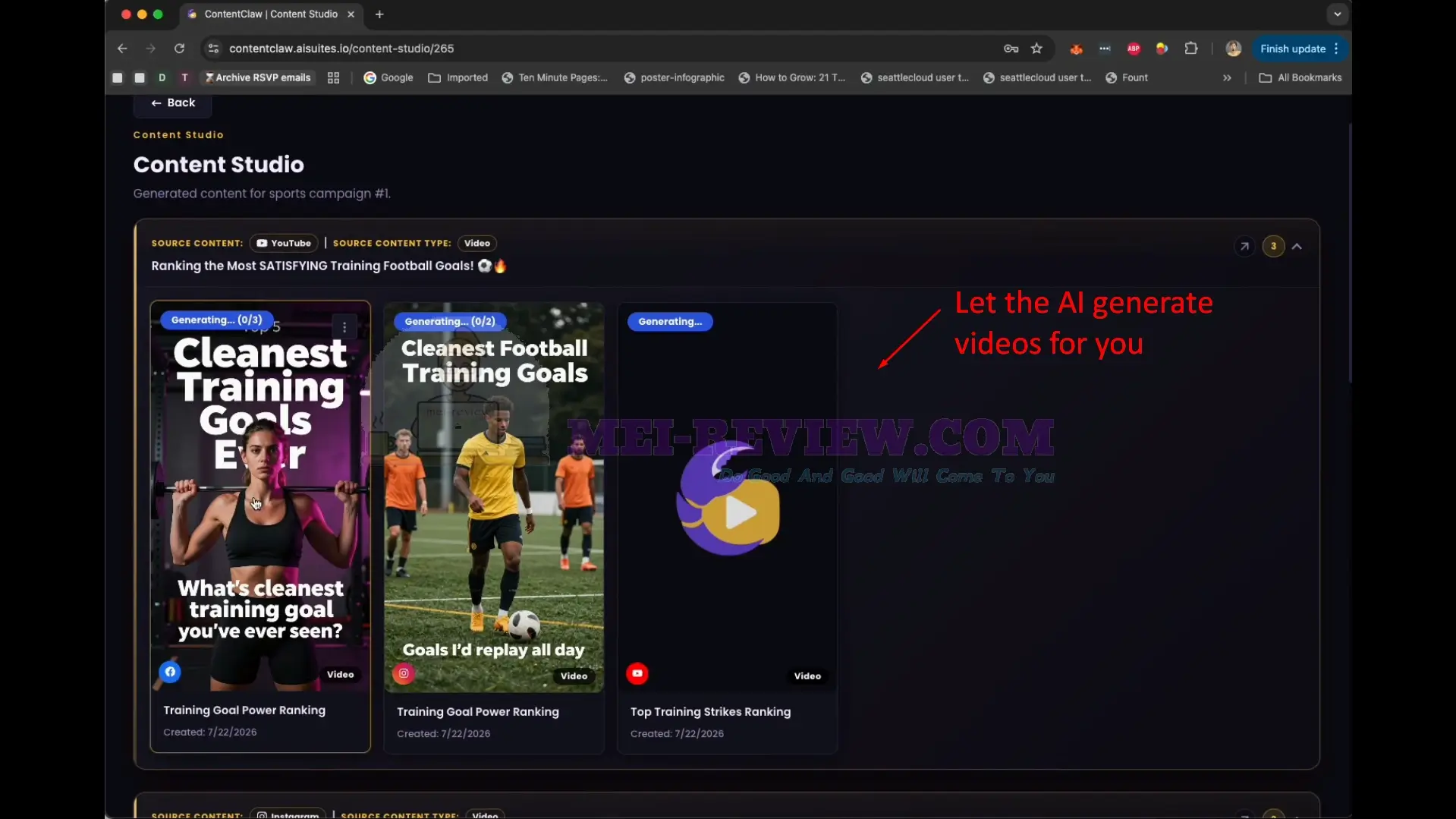Click the count badge showing 3
This screenshot has height=819, width=1456.
pos(1273,246)
